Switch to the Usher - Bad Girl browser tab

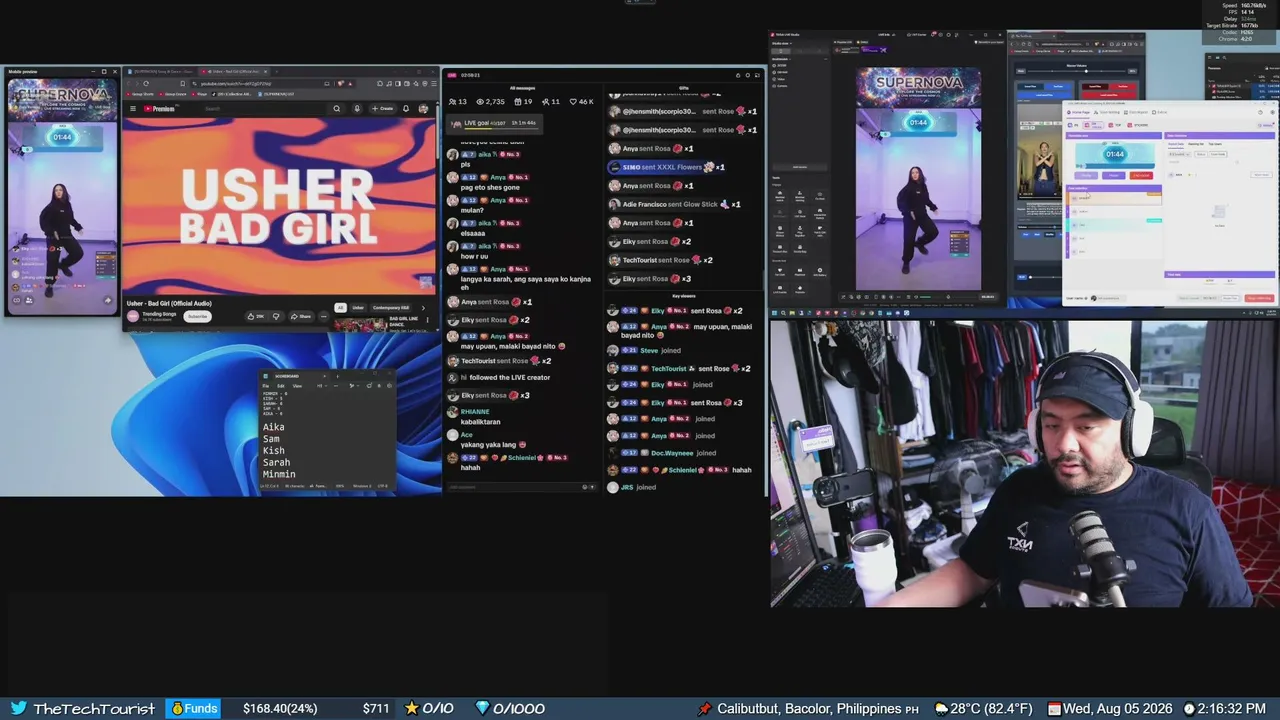click(233, 71)
